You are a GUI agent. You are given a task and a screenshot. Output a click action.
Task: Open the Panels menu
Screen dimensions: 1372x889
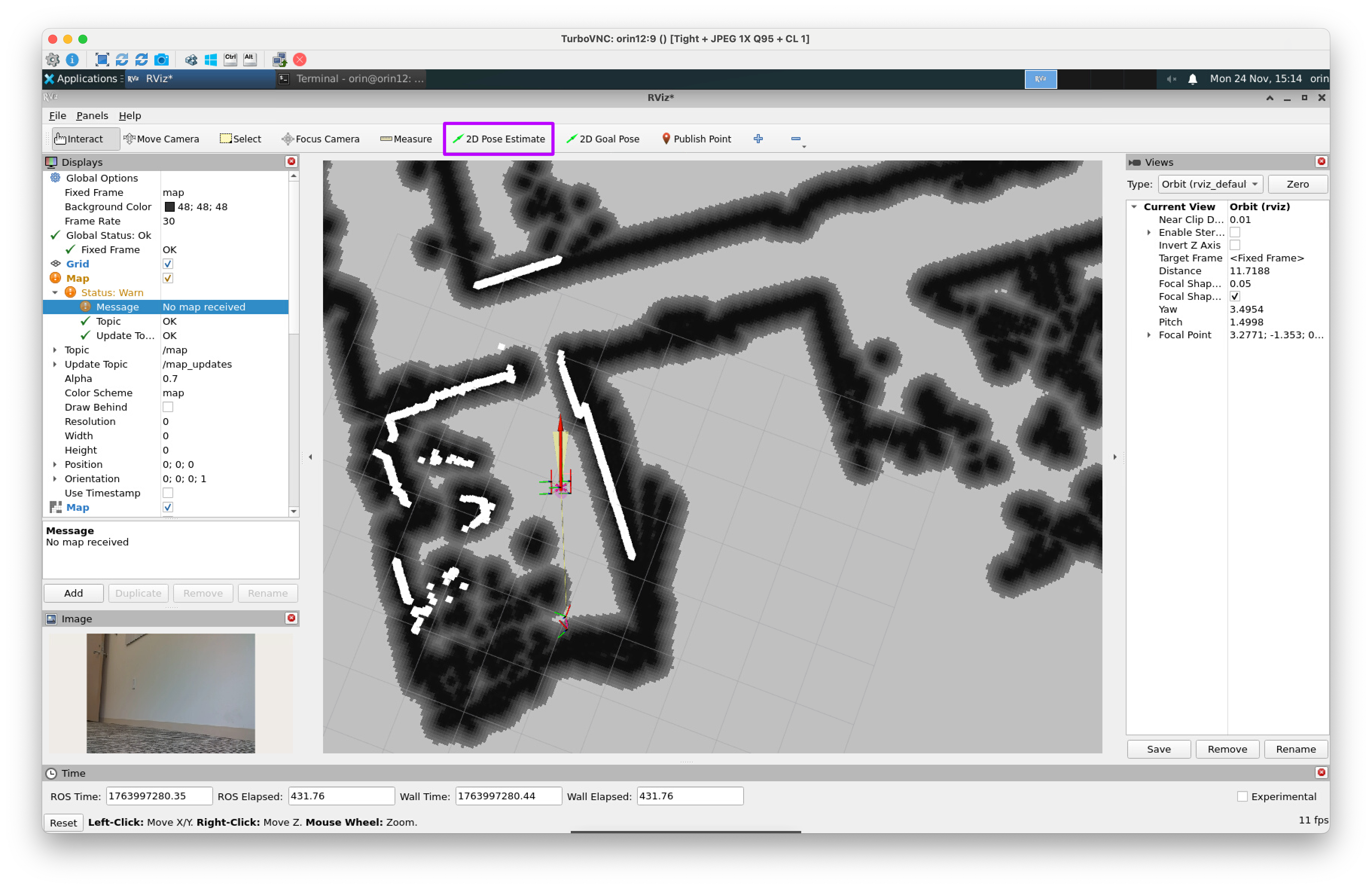click(91, 115)
